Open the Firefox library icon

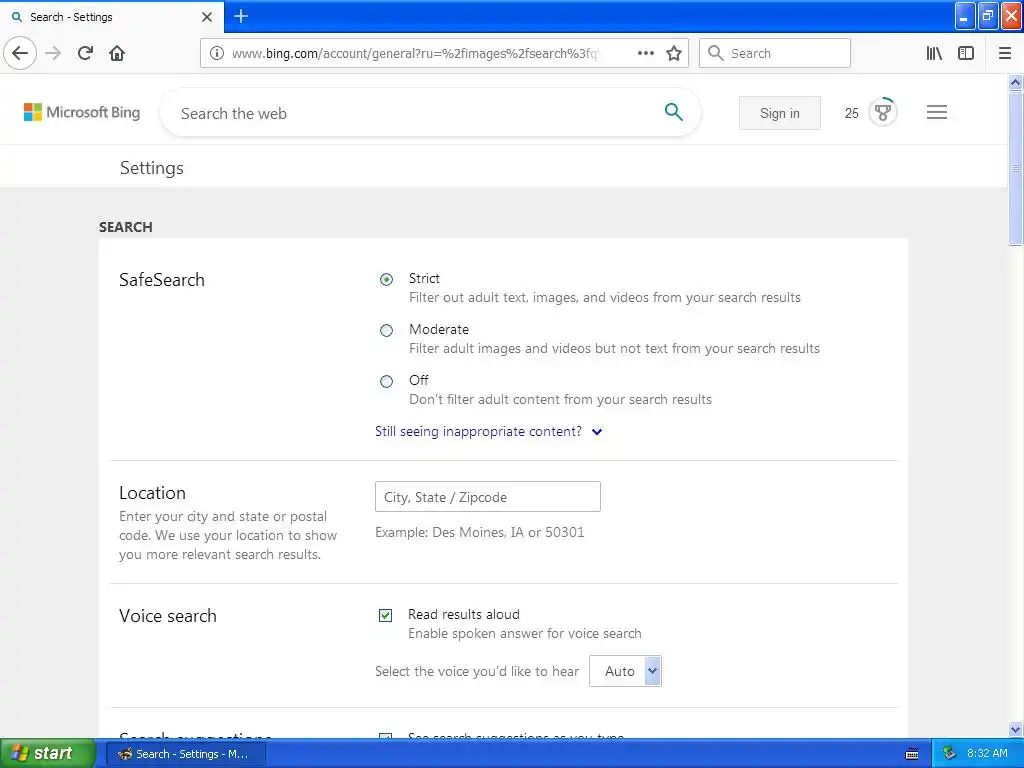tap(934, 53)
